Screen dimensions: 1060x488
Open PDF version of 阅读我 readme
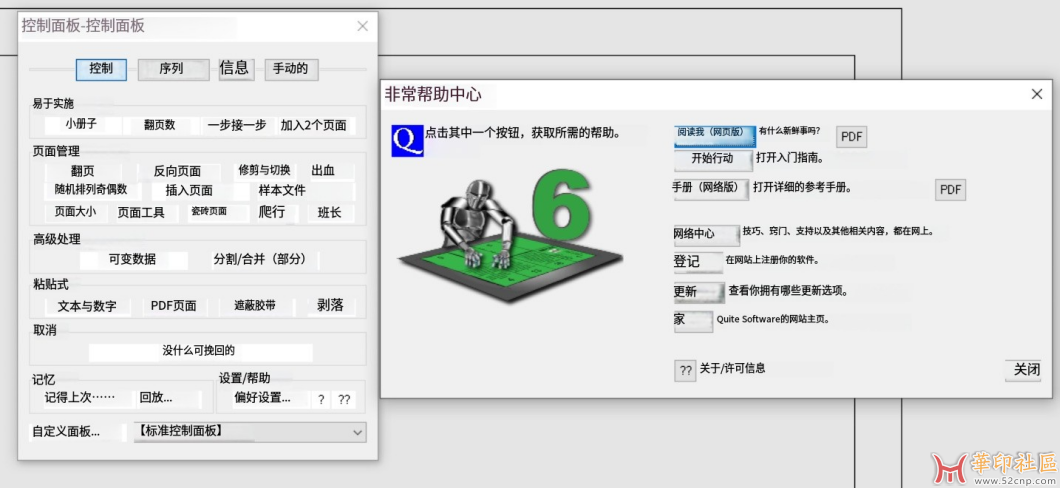[852, 137]
